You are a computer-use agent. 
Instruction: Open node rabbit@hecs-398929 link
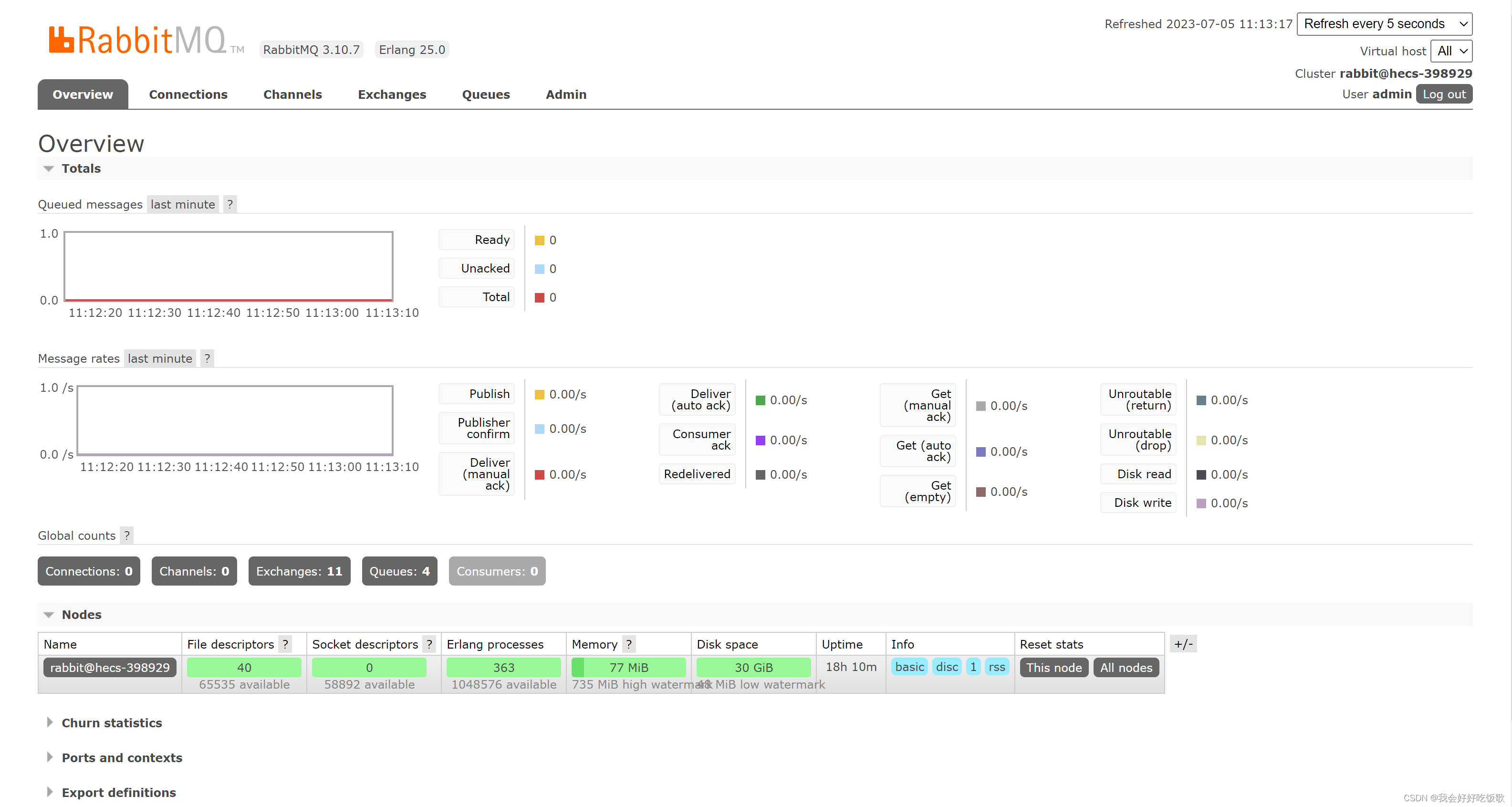pos(110,668)
